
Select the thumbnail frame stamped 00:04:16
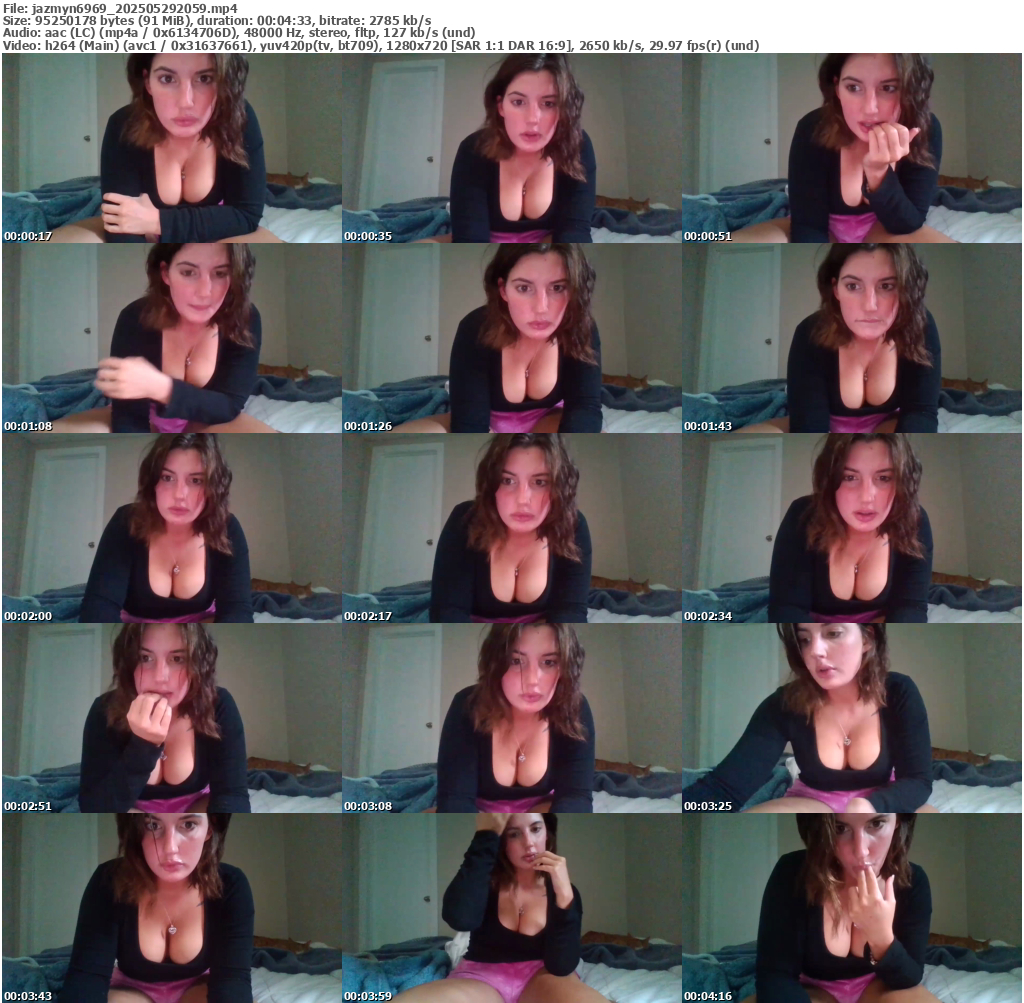(x=852, y=908)
